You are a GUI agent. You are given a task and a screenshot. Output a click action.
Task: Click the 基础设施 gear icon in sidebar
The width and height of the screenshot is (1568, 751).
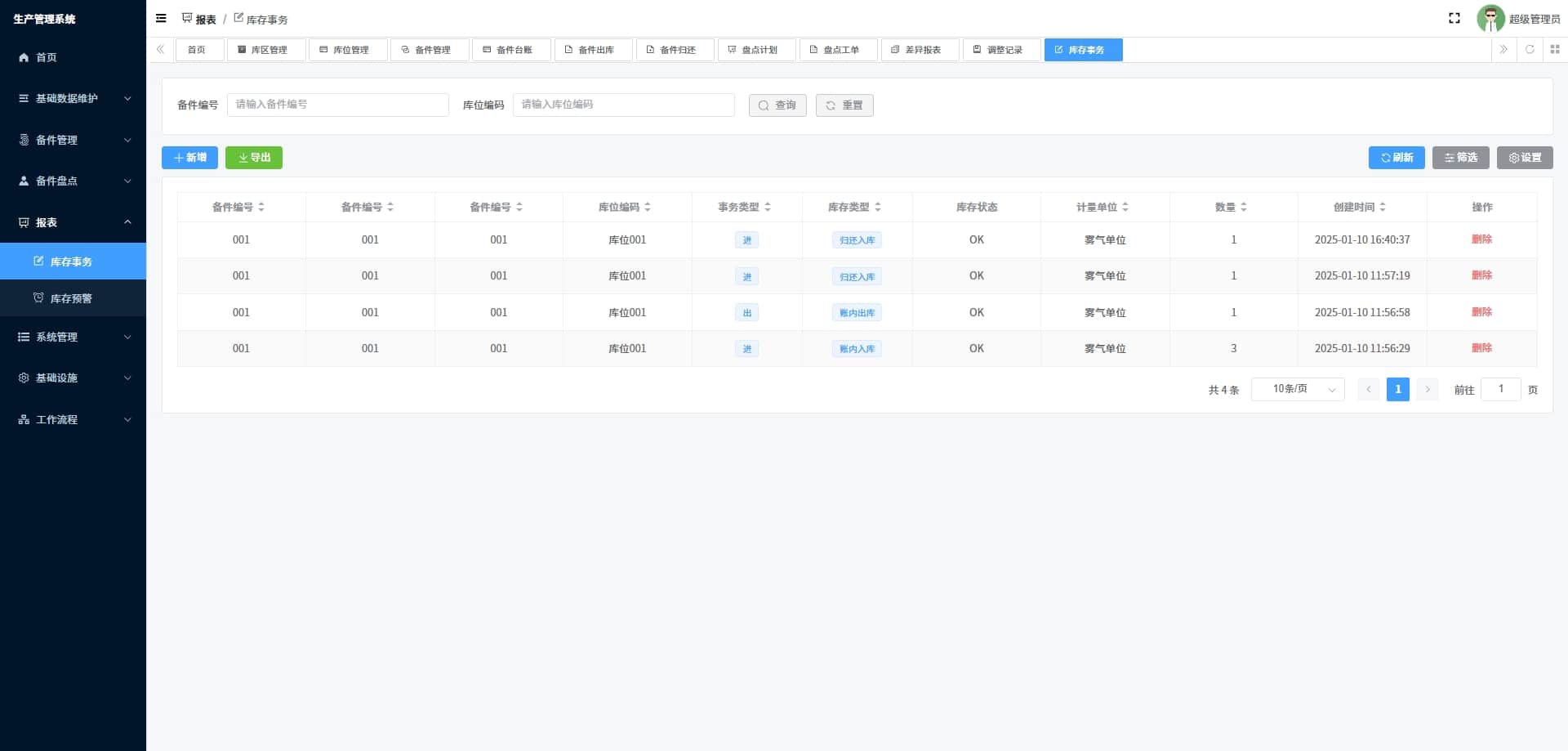click(x=24, y=378)
